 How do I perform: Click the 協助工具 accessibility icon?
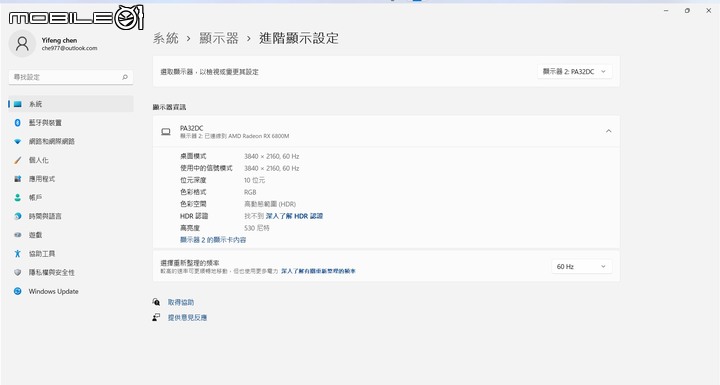[x=17, y=254]
